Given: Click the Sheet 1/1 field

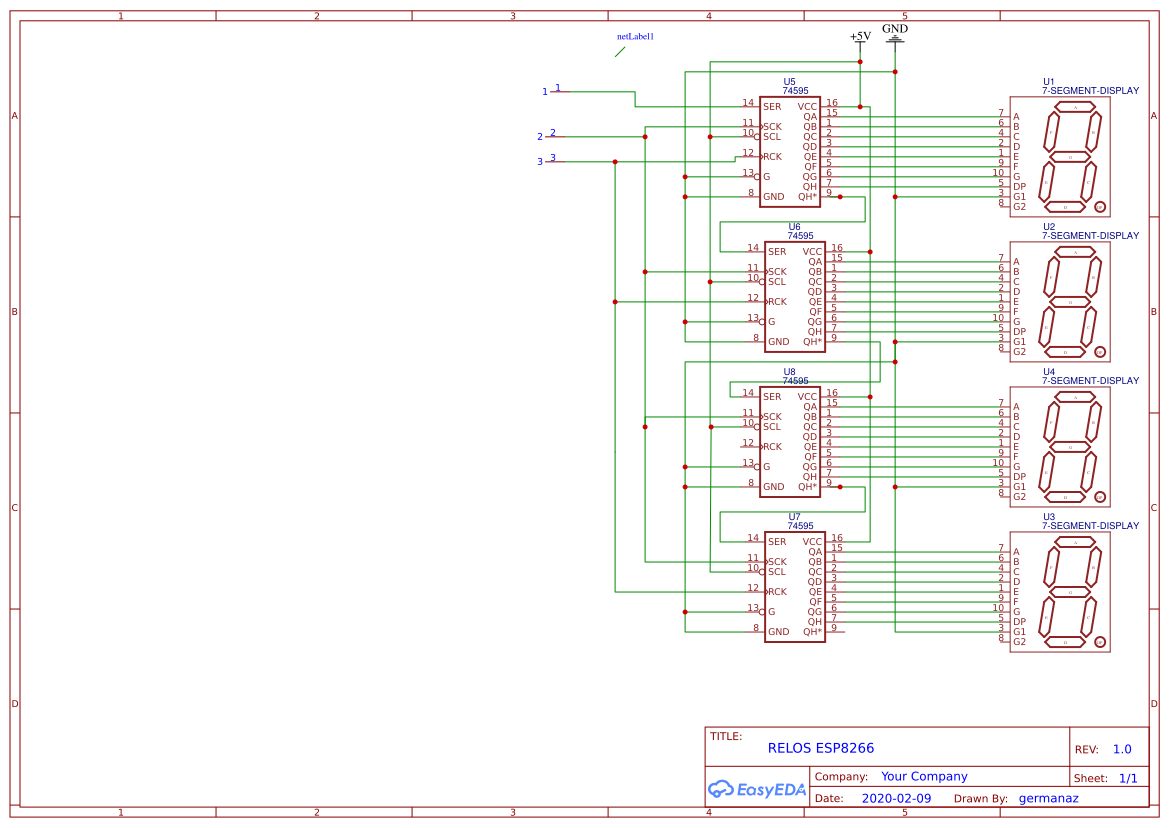Looking at the screenshot, I should pos(1130,778).
